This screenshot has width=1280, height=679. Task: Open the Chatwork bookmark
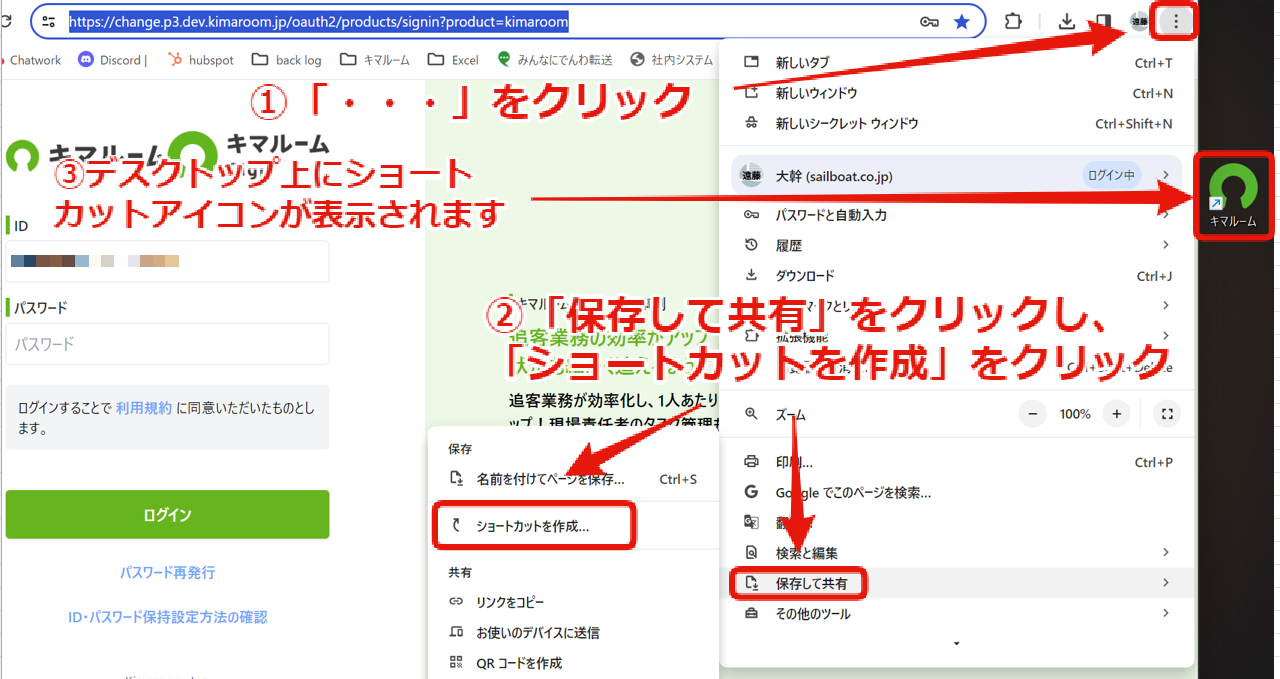tap(35, 60)
